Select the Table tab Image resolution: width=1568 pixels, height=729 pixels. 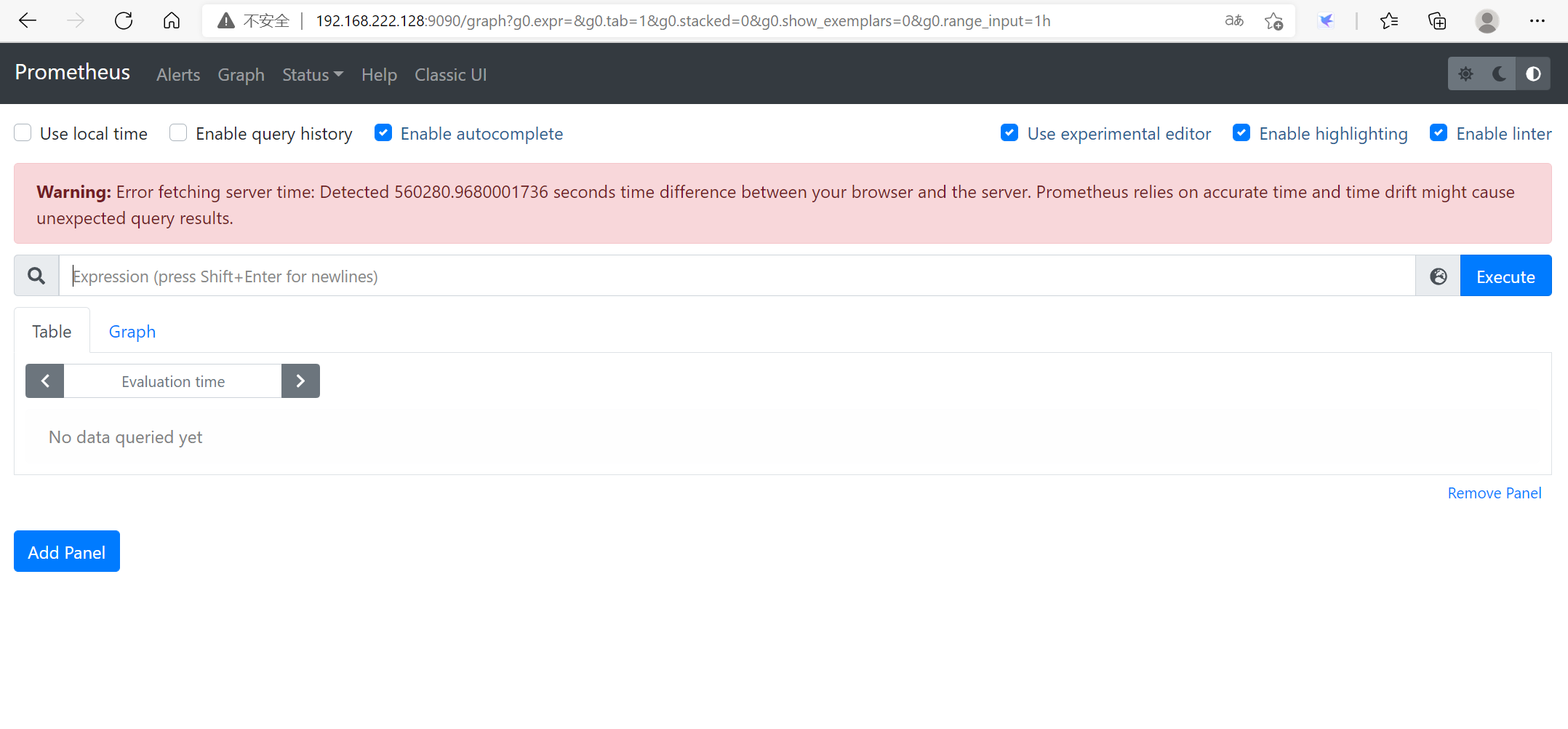click(x=52, y=331)
